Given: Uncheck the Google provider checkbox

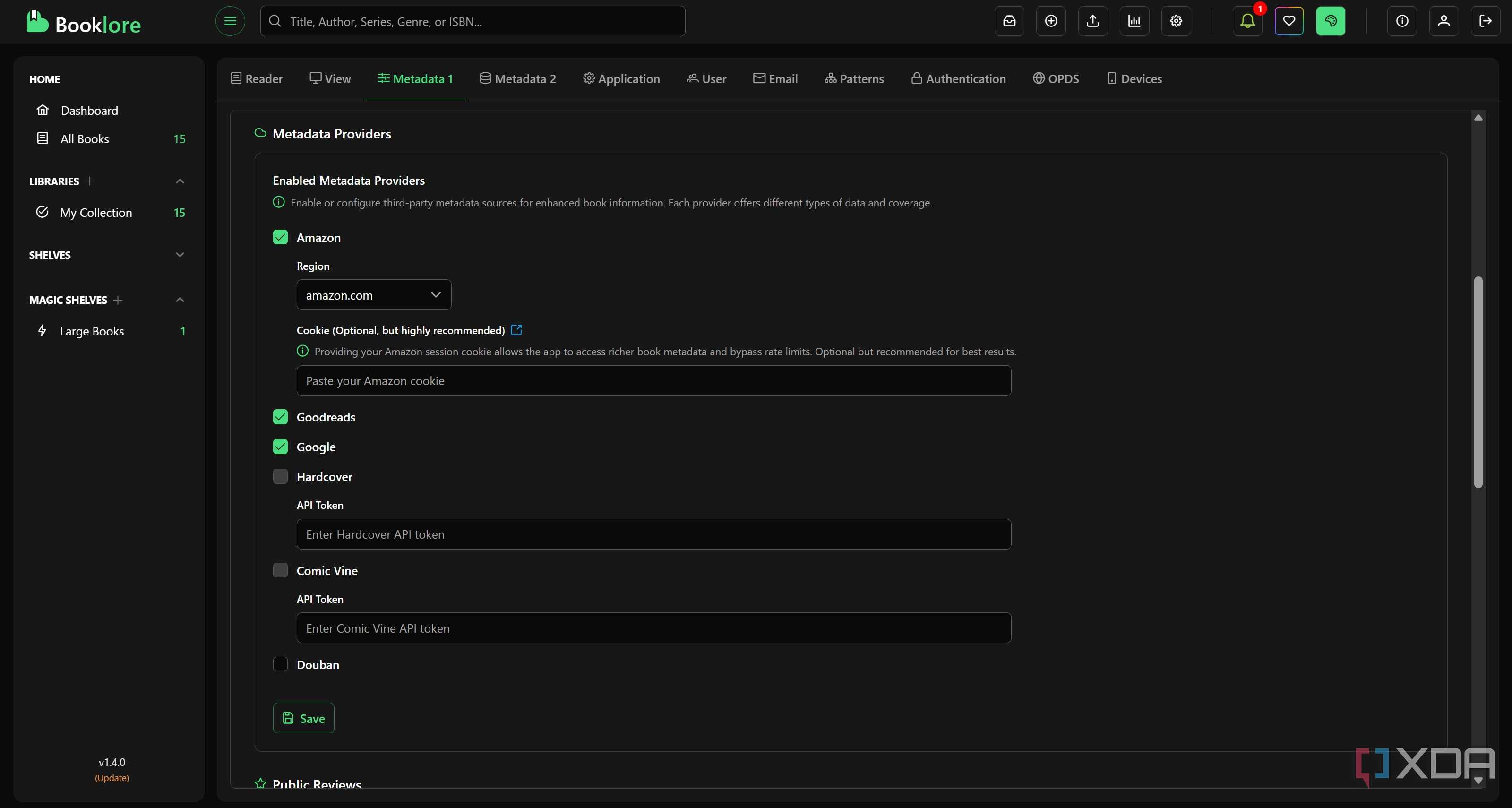Looking at the screenshot, I should click(x=281, y=447).
